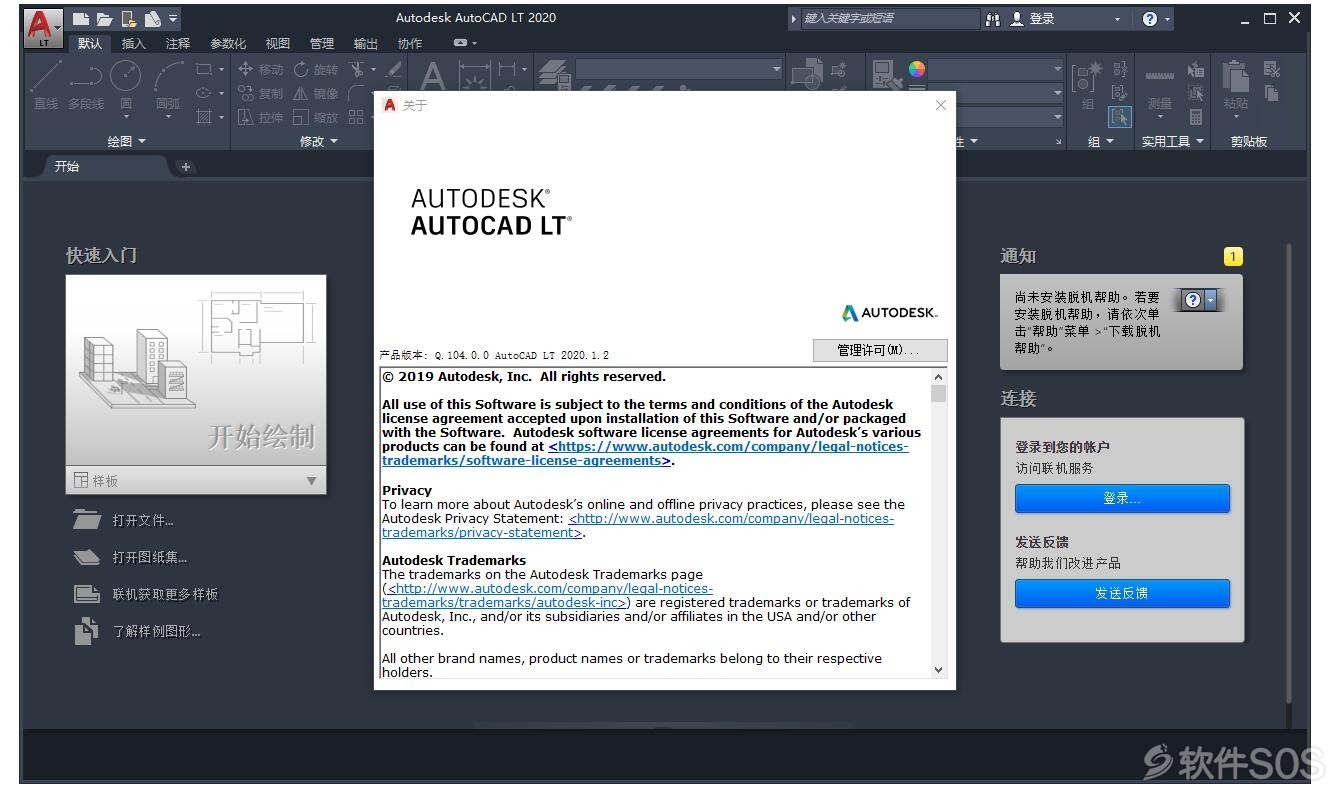
Task: Click the Stretch (拉伸) tool
Action: (260, 117)
